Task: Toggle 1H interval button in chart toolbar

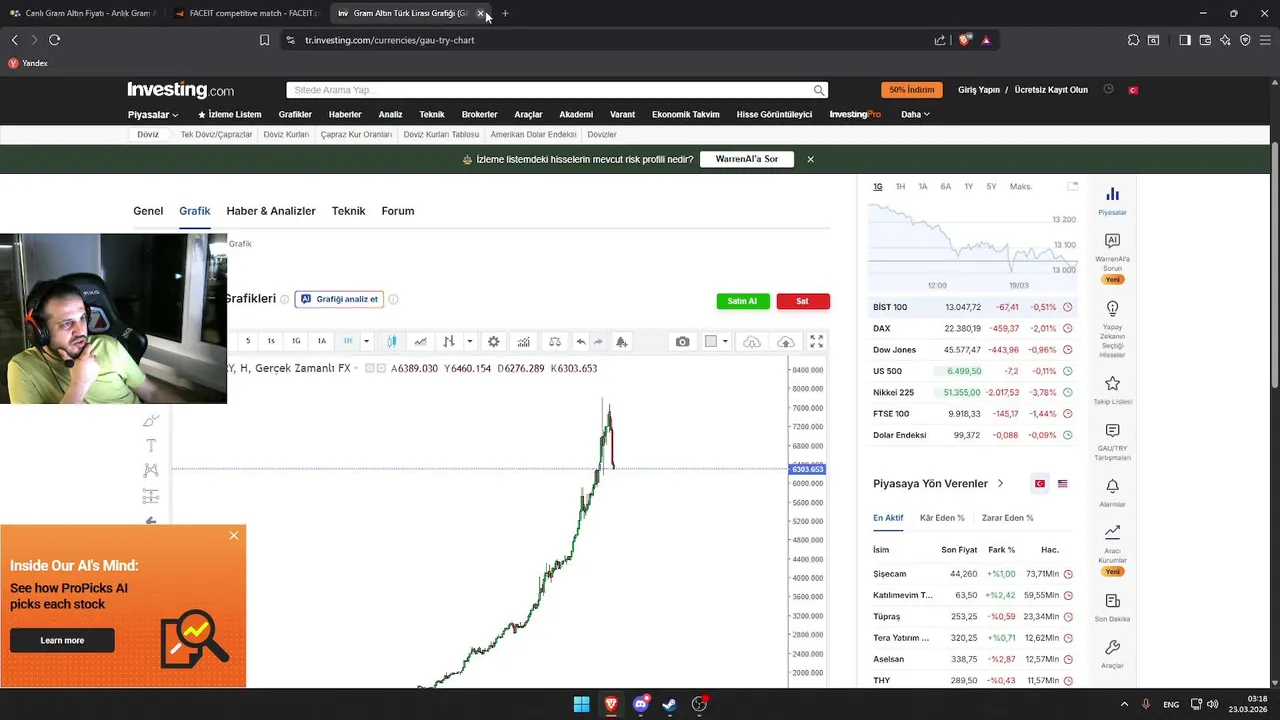Action: tap(348, 341)
